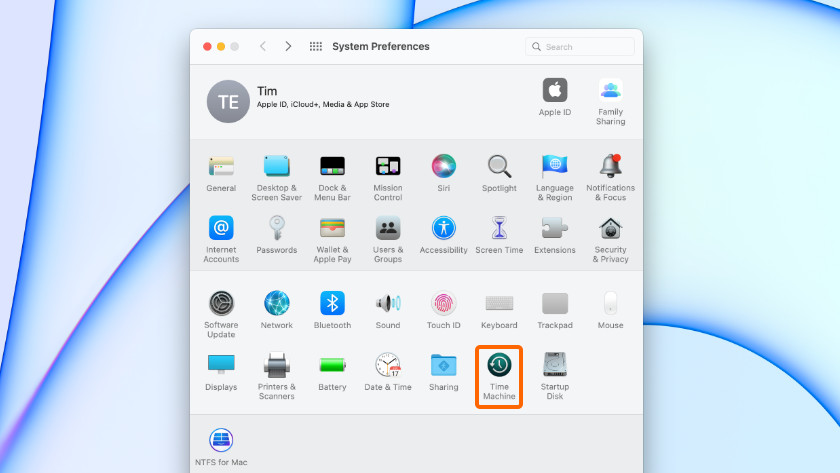Viewport: 840px width, 473px height.
Task: Click the TE user avatar
Action: pos(228,101)
